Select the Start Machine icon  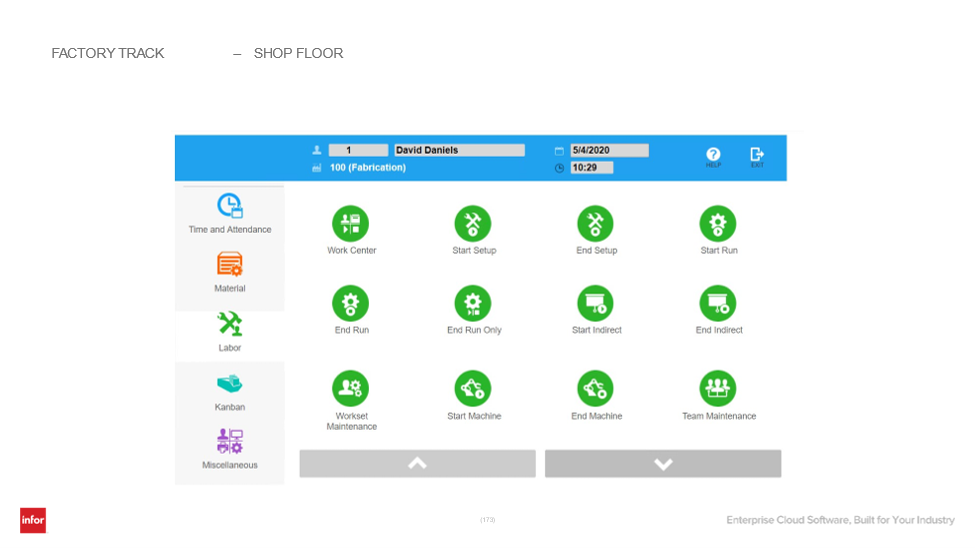pyautogui.click(x=473, y=388)
